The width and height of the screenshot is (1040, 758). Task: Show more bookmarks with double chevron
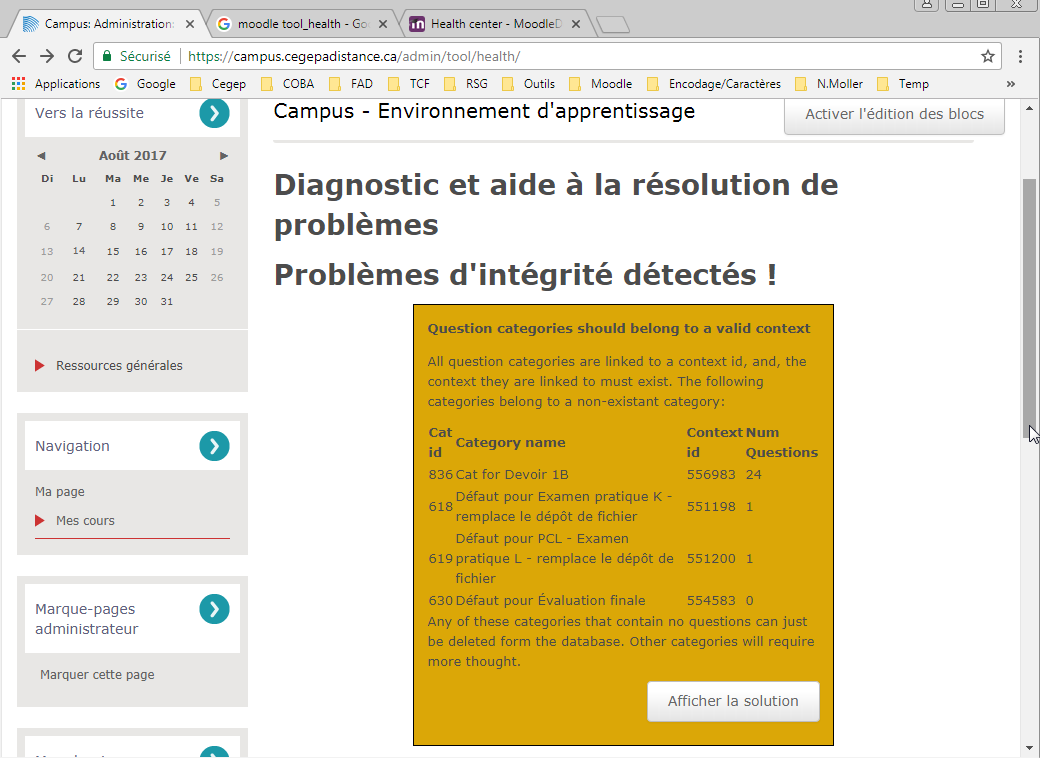point(1010,84)
